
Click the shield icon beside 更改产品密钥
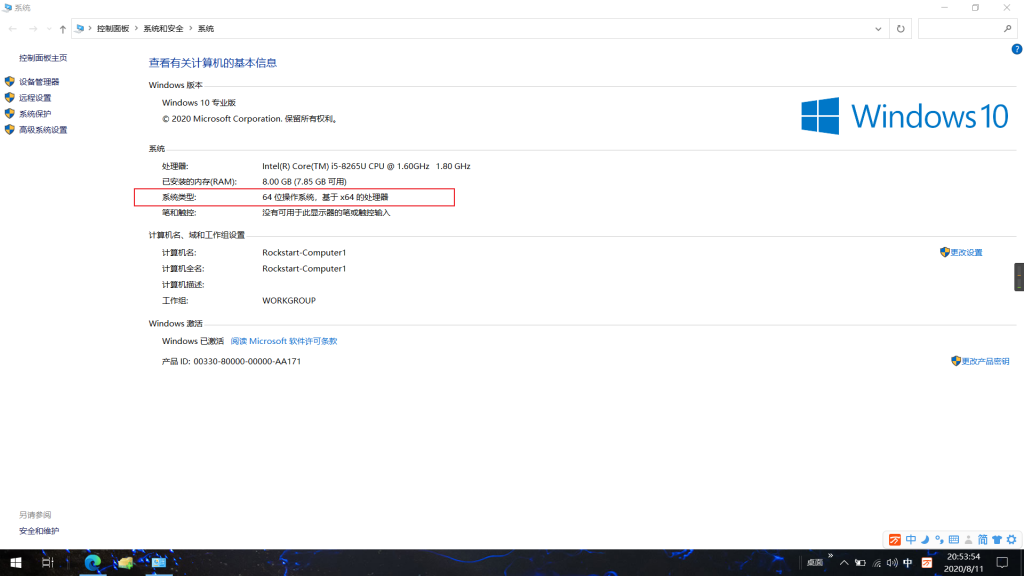tap(956, 360)
